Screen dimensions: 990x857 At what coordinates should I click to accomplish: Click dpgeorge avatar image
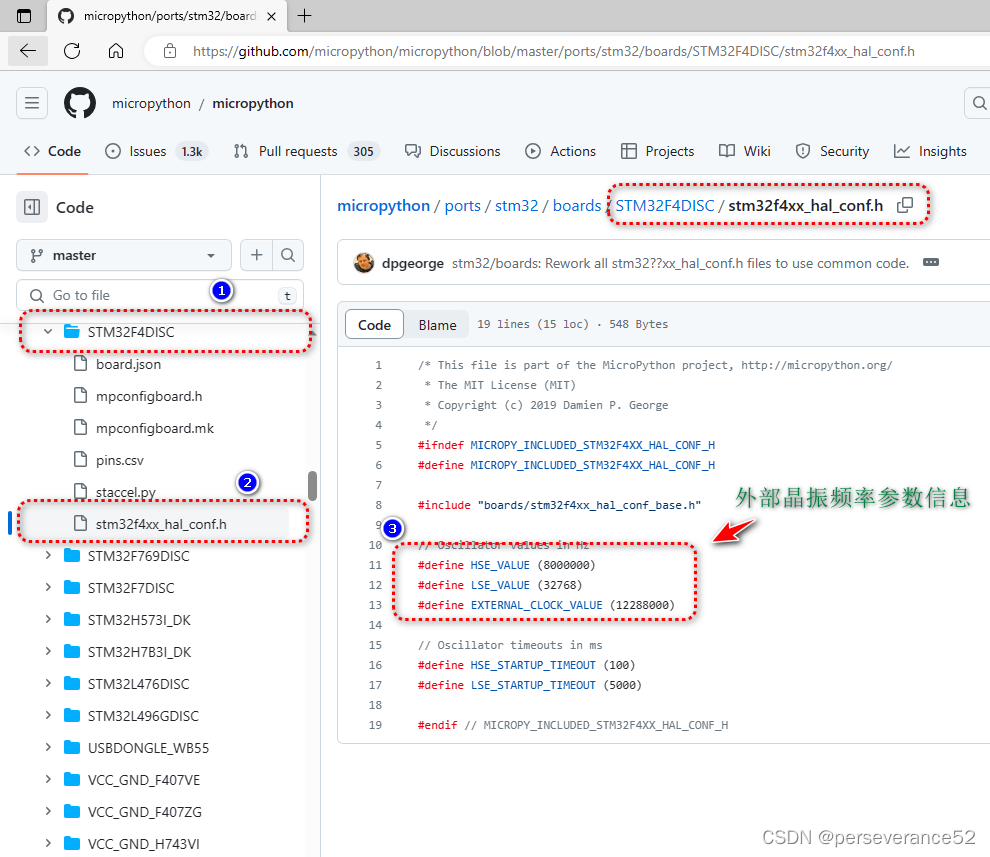pyautogui.click(x=364, y=263)
